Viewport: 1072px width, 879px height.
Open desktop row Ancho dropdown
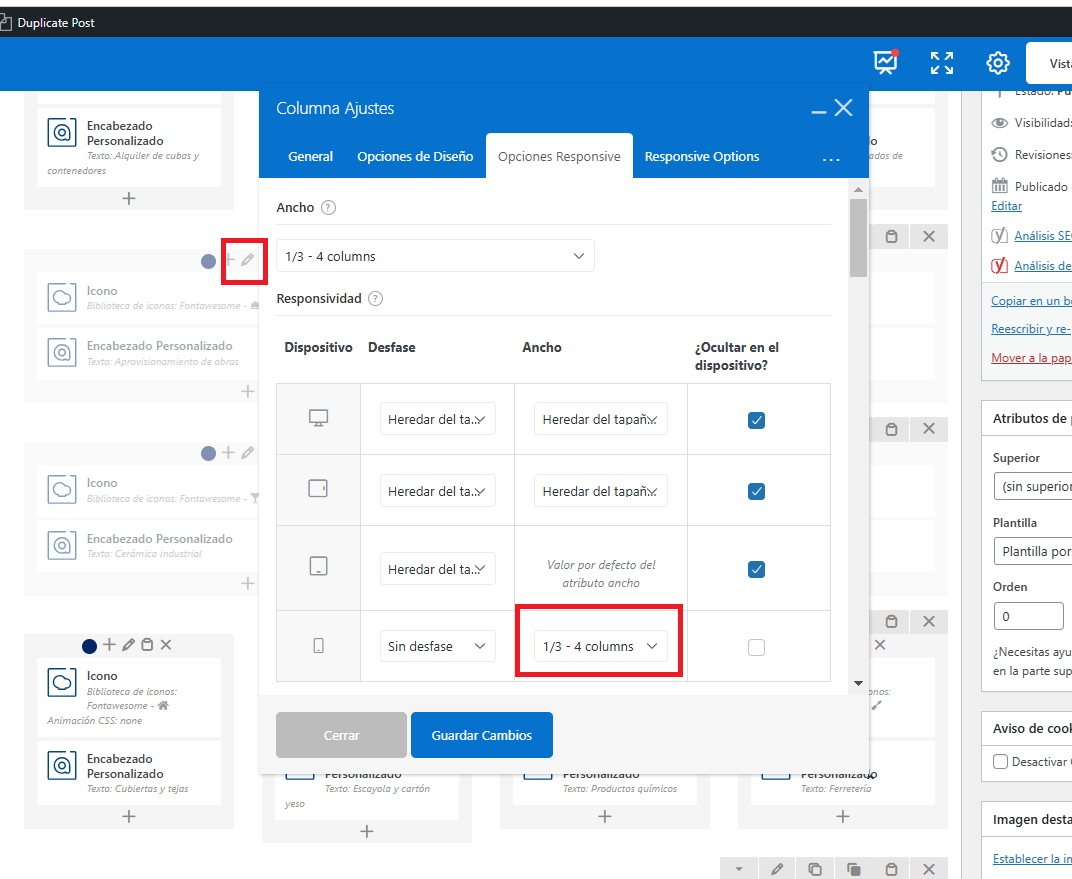point(600,419)
